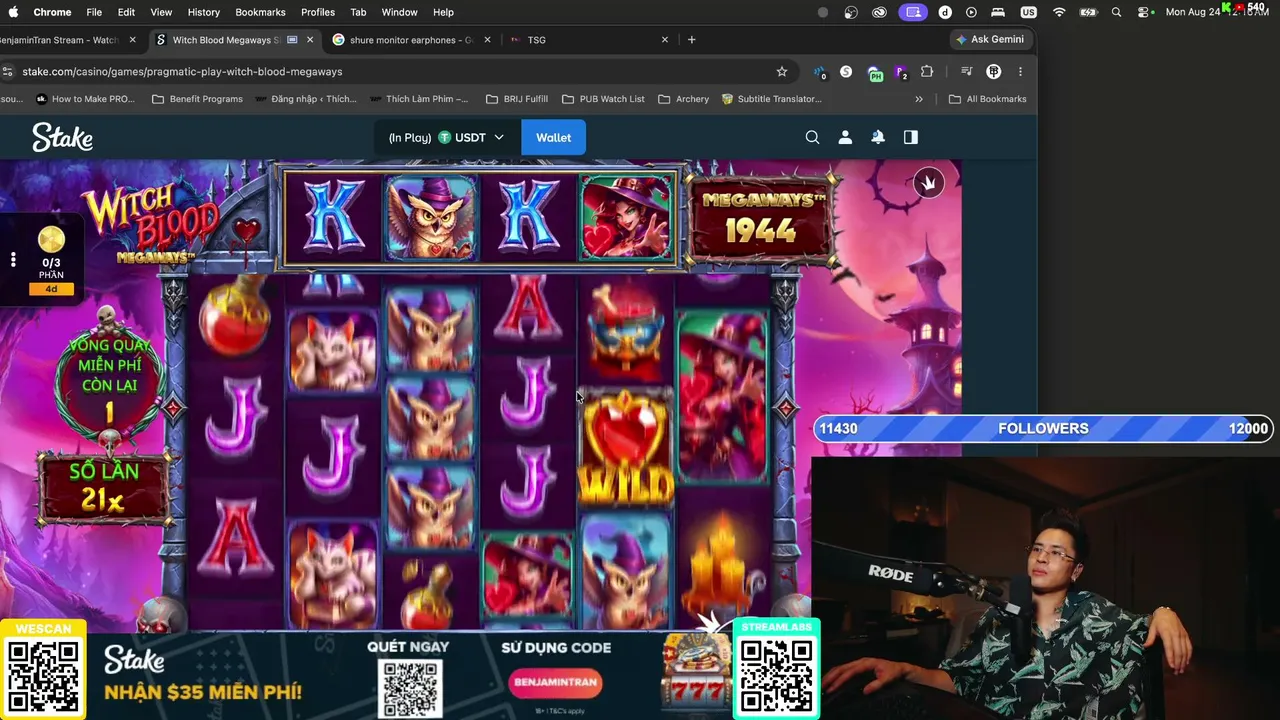Close the TSG tab
The image size is (1280, 720).
point(665,40)
